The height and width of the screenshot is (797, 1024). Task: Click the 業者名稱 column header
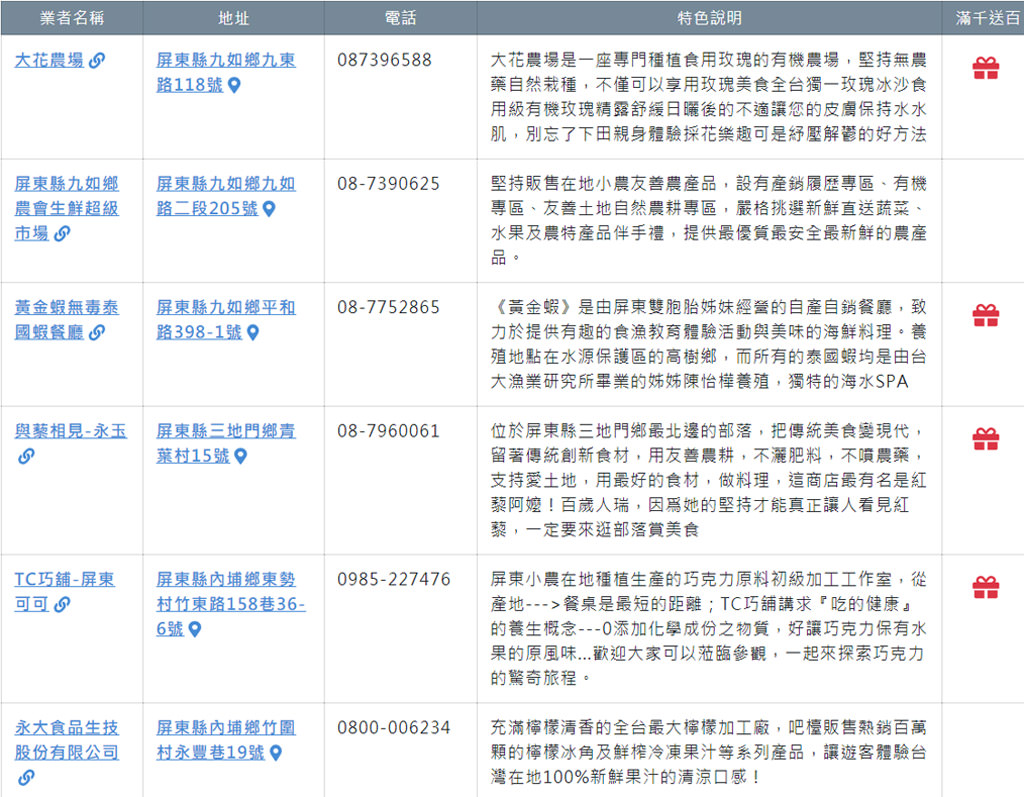71,18
